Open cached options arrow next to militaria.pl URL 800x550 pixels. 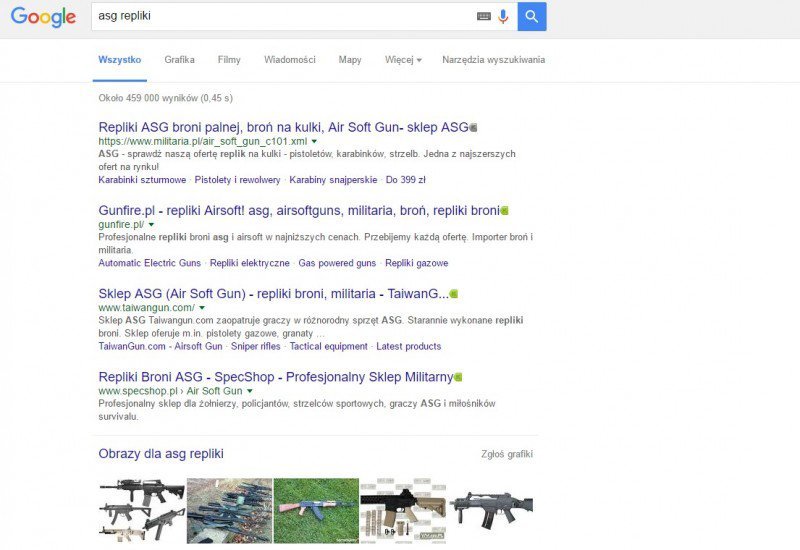(314, 141)
